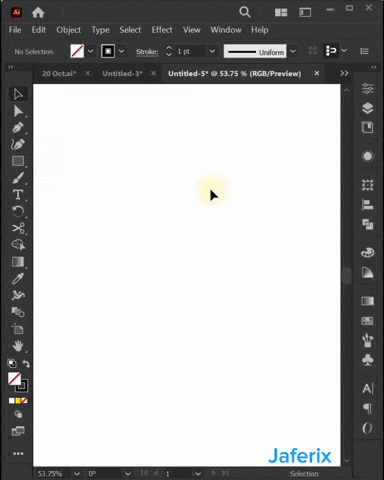The height and width of the screenshot is (480, 384).
Task: Open Edit Toolbar three dots
Action: (18, 454)
